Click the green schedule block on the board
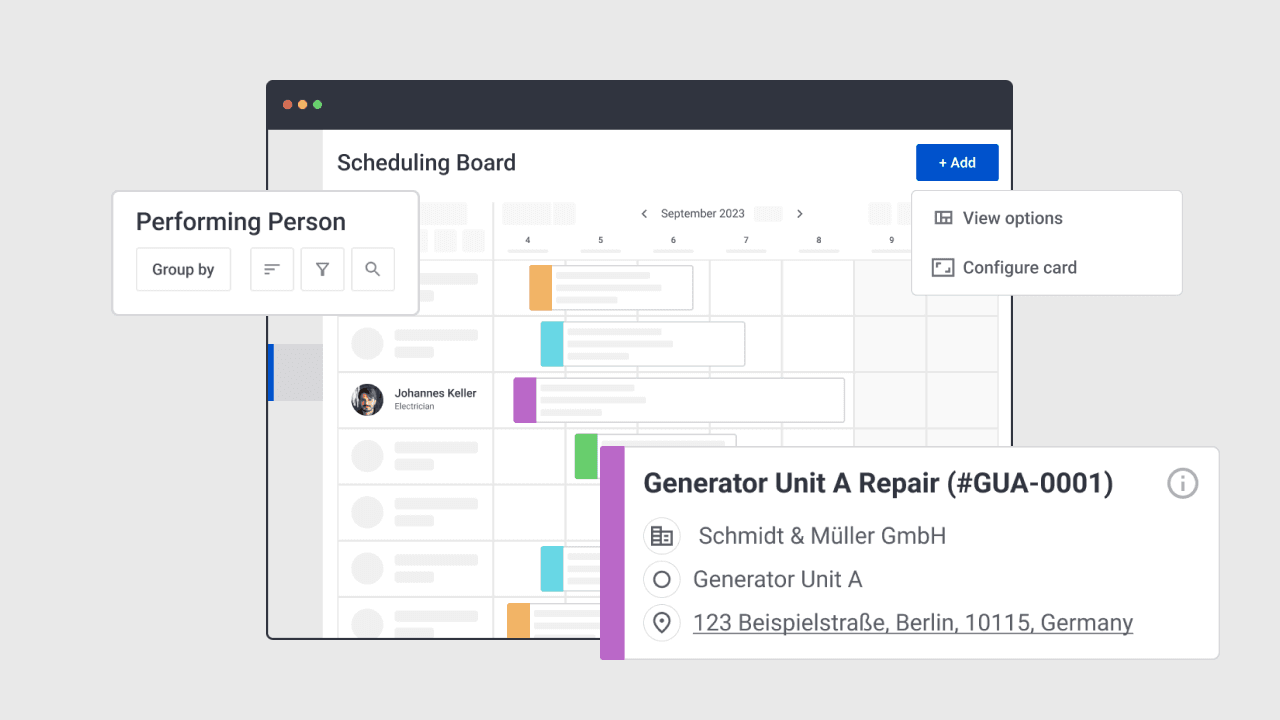 click(585, 456)
